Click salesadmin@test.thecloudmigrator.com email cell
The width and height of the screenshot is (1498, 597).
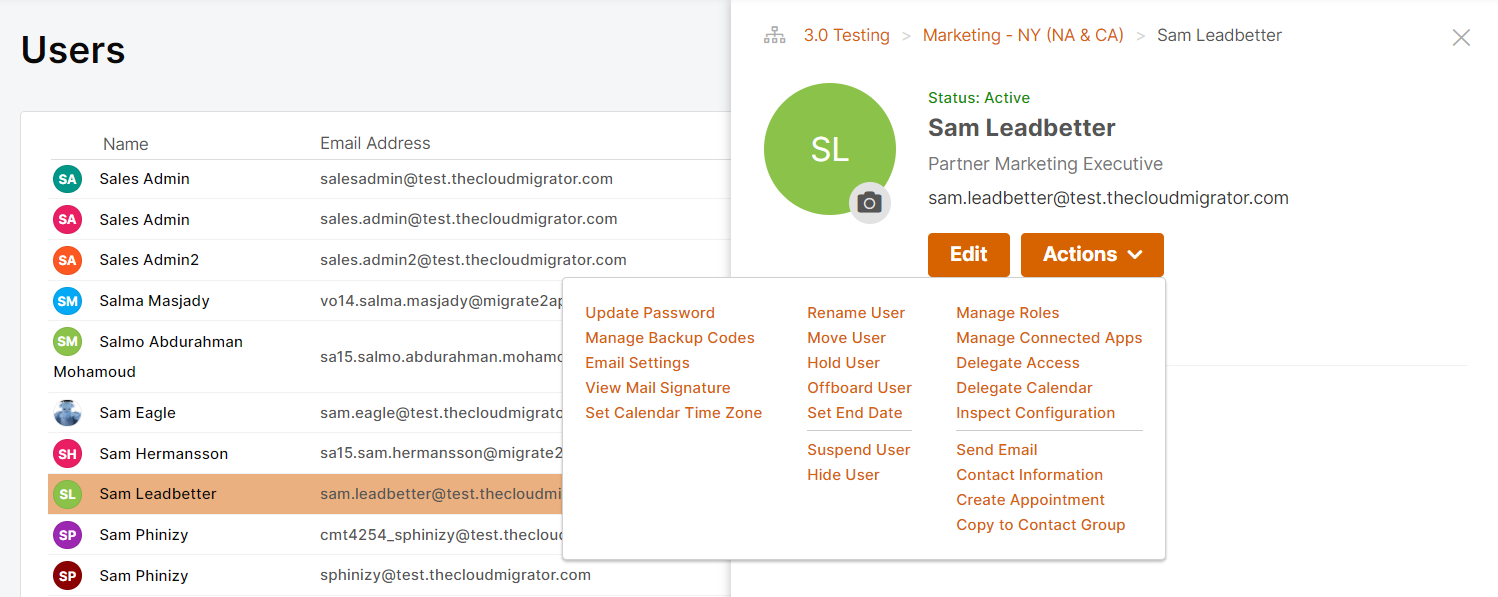tap(466, 179)
